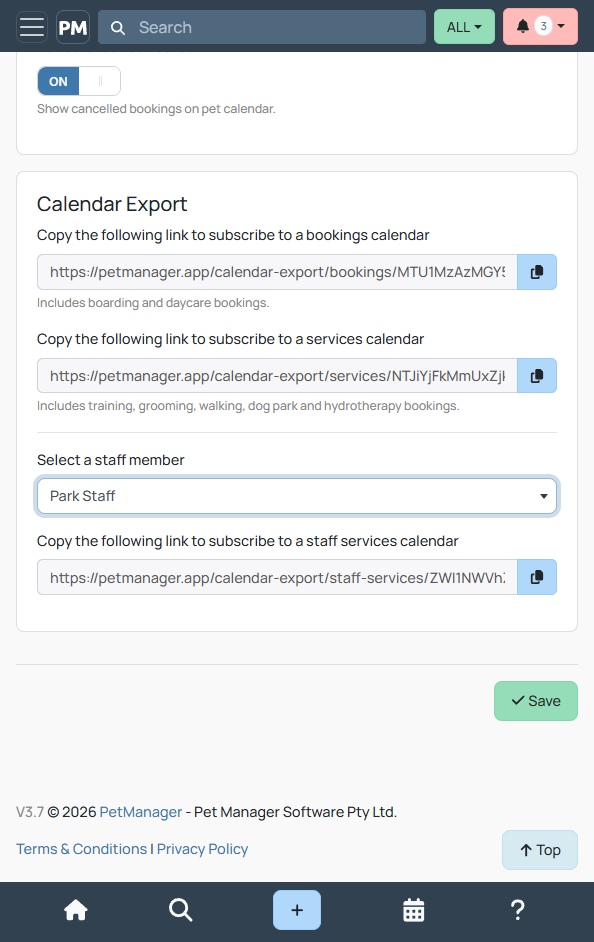594x942 pixels.
Task: Expand the ALL filter dropdown
Action: click(464, 27)
